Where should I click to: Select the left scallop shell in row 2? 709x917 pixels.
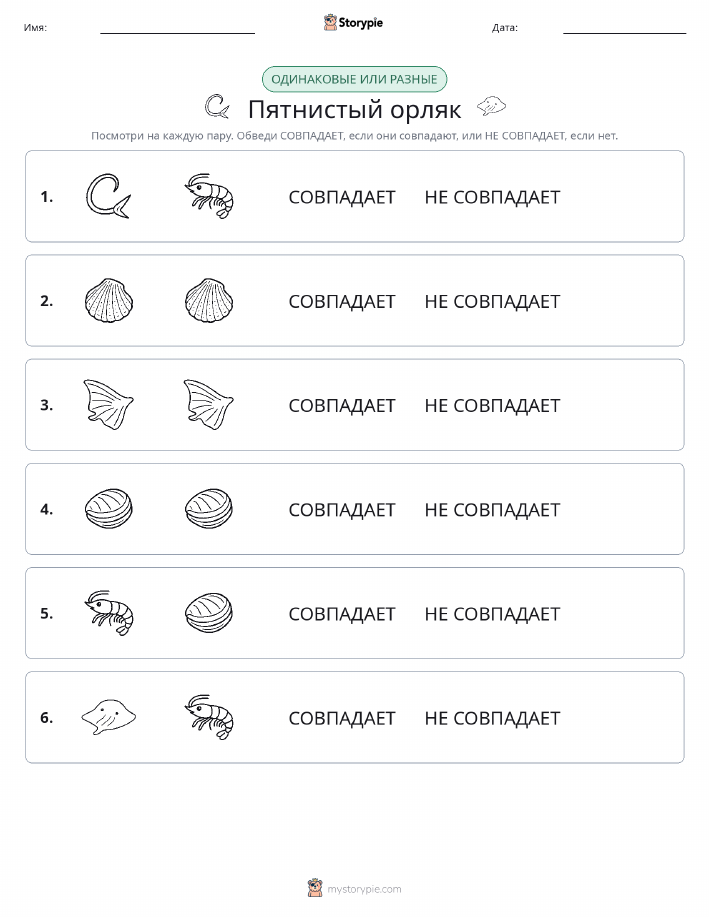pyautogui.click(x=109, y=300)
